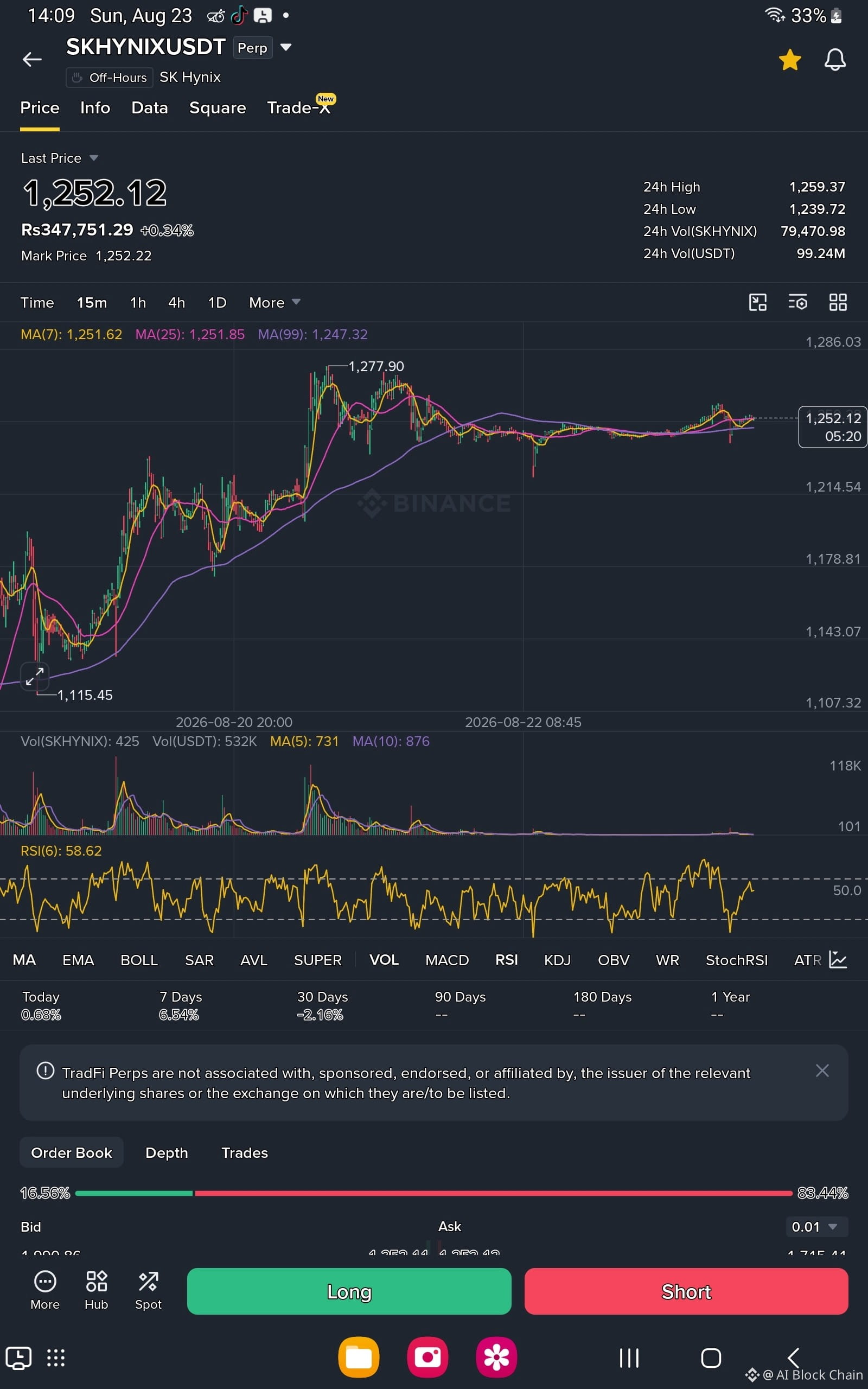Open chart settings icon
868x1389 pixels.
(798, 302)
